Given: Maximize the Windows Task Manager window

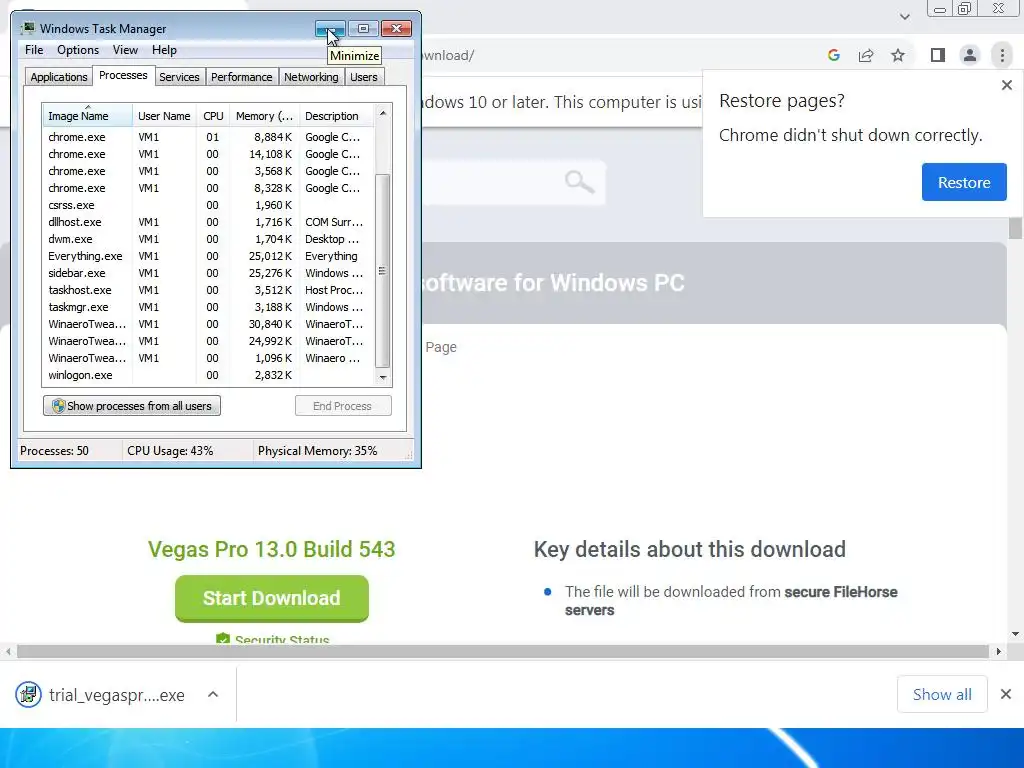Looking at the screenshot, I should (363, 29).
